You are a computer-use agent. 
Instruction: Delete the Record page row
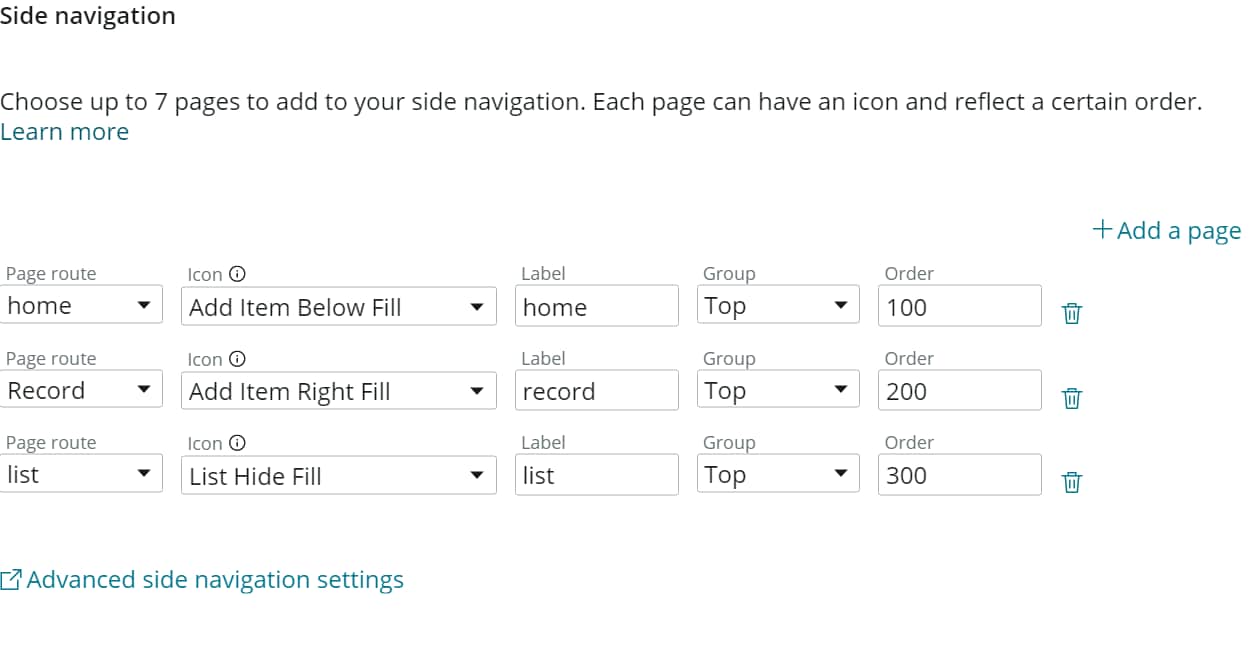click(1071, 398)
